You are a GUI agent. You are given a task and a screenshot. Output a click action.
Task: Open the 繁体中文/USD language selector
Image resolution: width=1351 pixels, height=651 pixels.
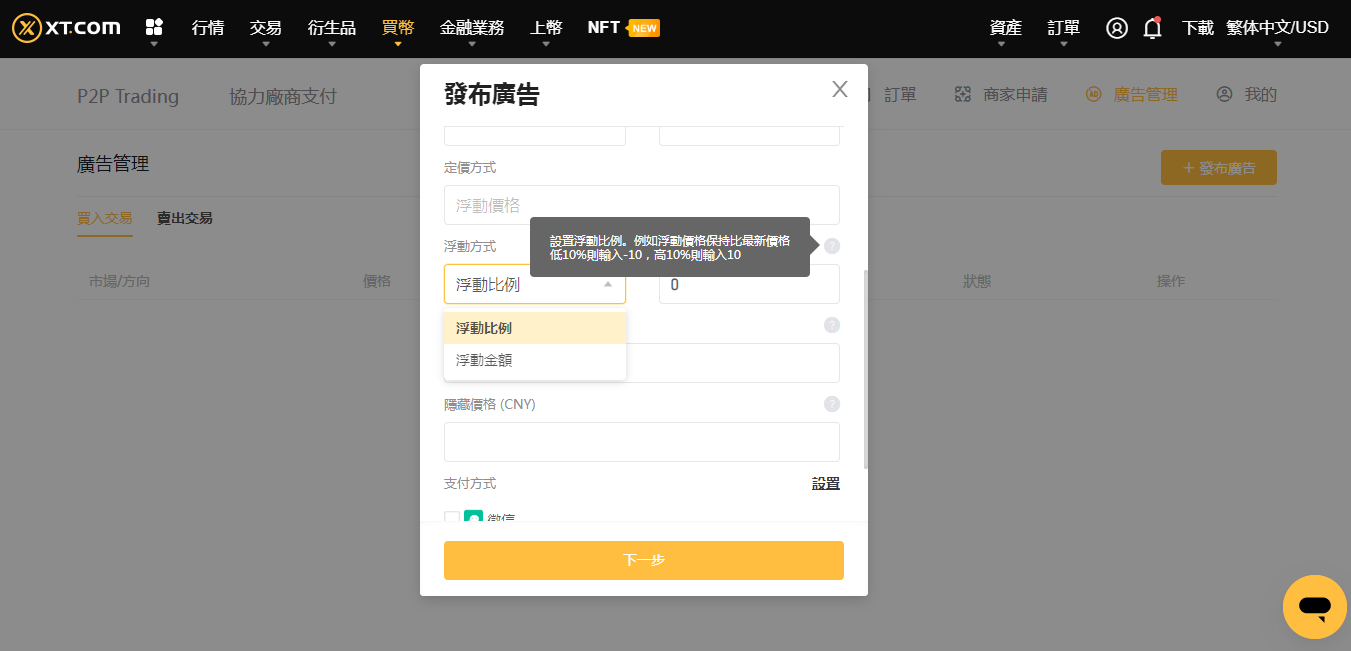click(1277, 28)
